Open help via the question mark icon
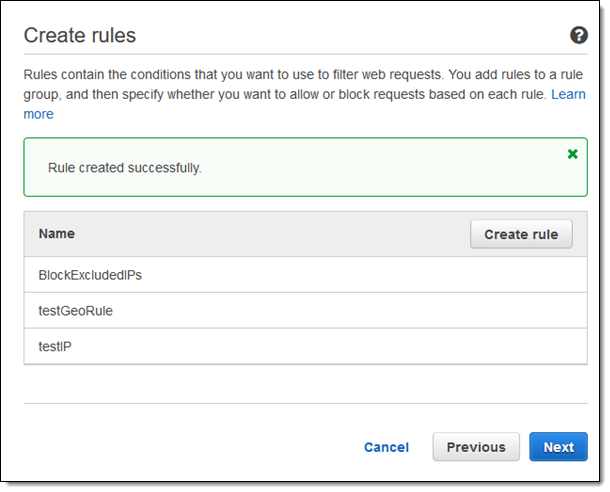This screenshot has height=492, width=610. (x=578, y=35)
